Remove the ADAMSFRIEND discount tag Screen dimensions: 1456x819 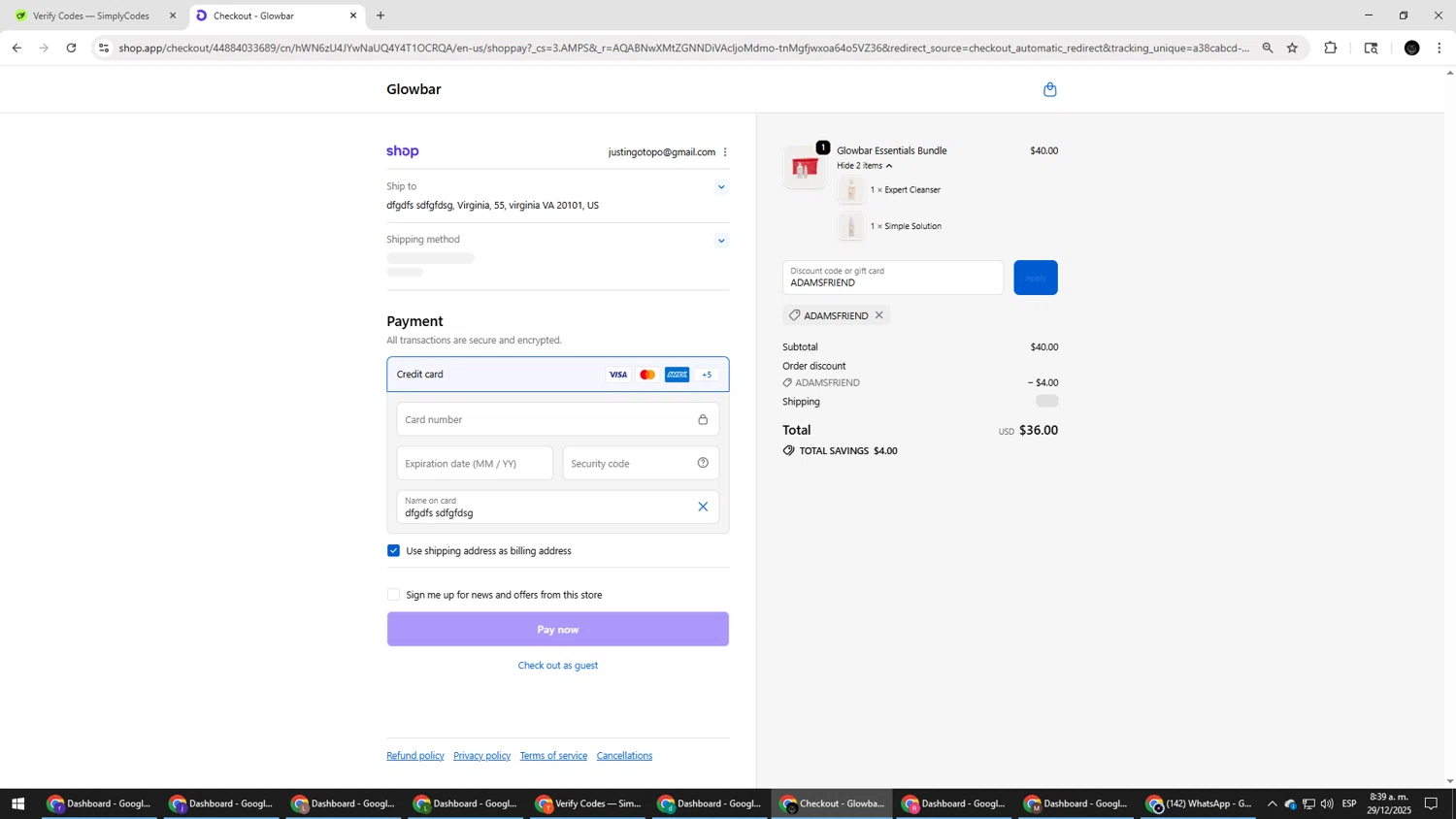tap(878, 315)
